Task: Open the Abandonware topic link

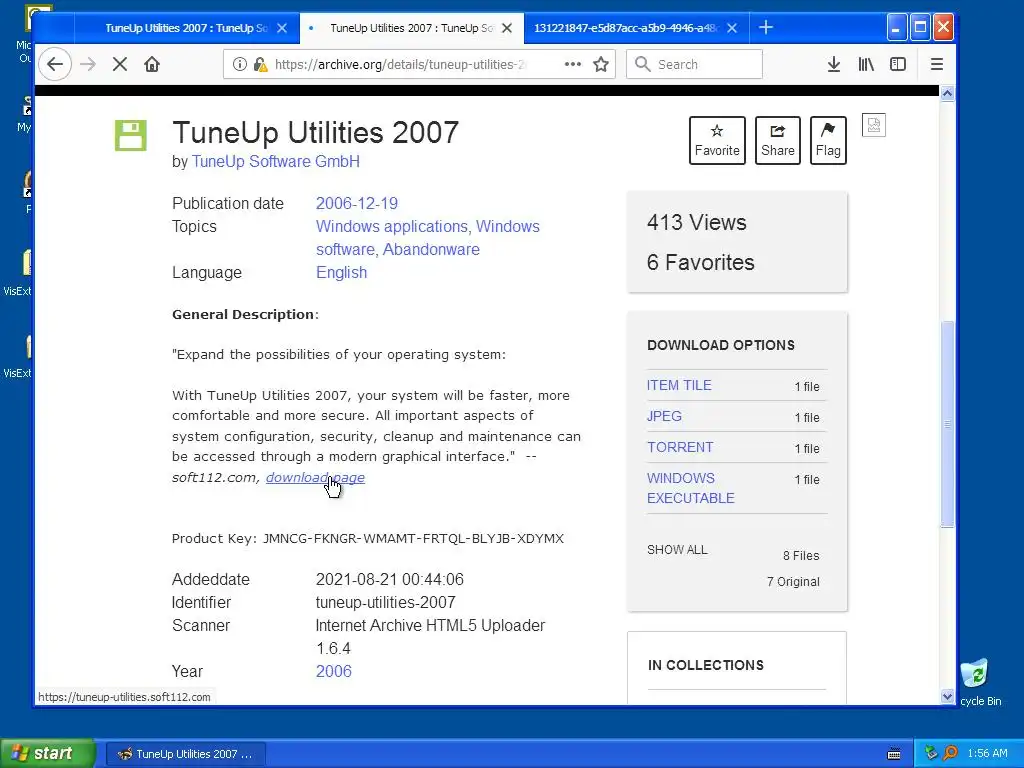Action: (x=431, y=249)
